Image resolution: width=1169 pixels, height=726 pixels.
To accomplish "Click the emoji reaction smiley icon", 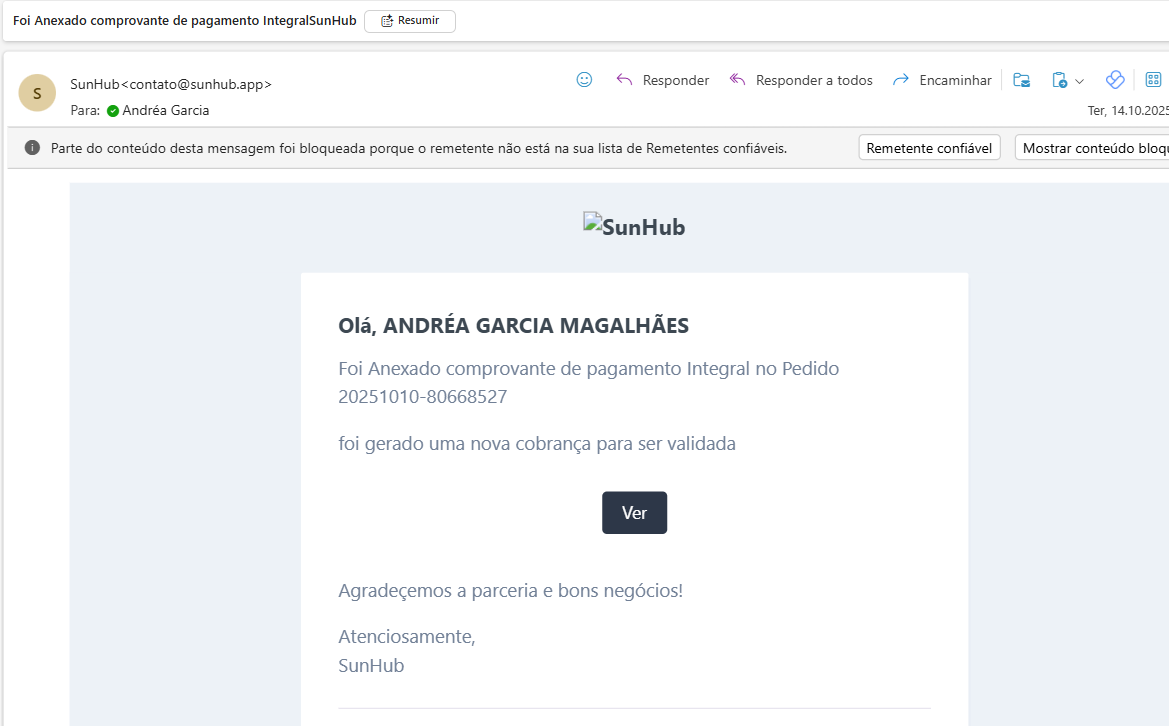I will 585,80.
